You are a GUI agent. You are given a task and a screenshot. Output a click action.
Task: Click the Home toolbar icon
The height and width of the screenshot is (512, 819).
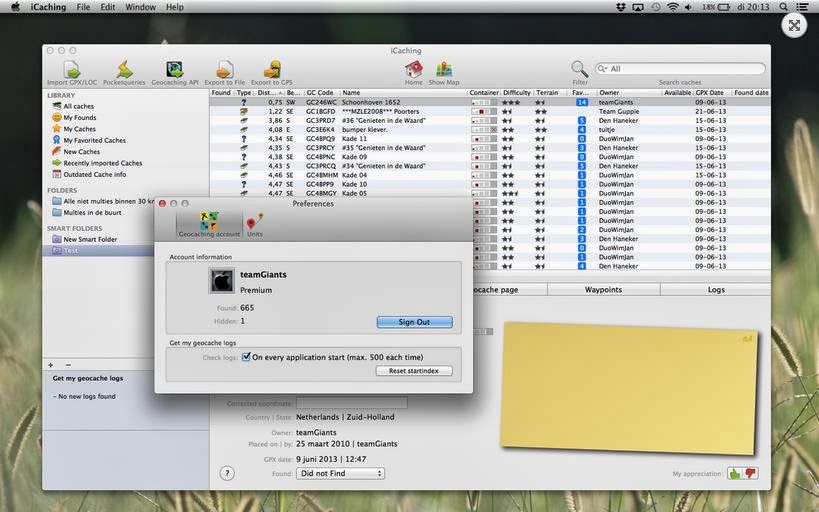[414, 69]
